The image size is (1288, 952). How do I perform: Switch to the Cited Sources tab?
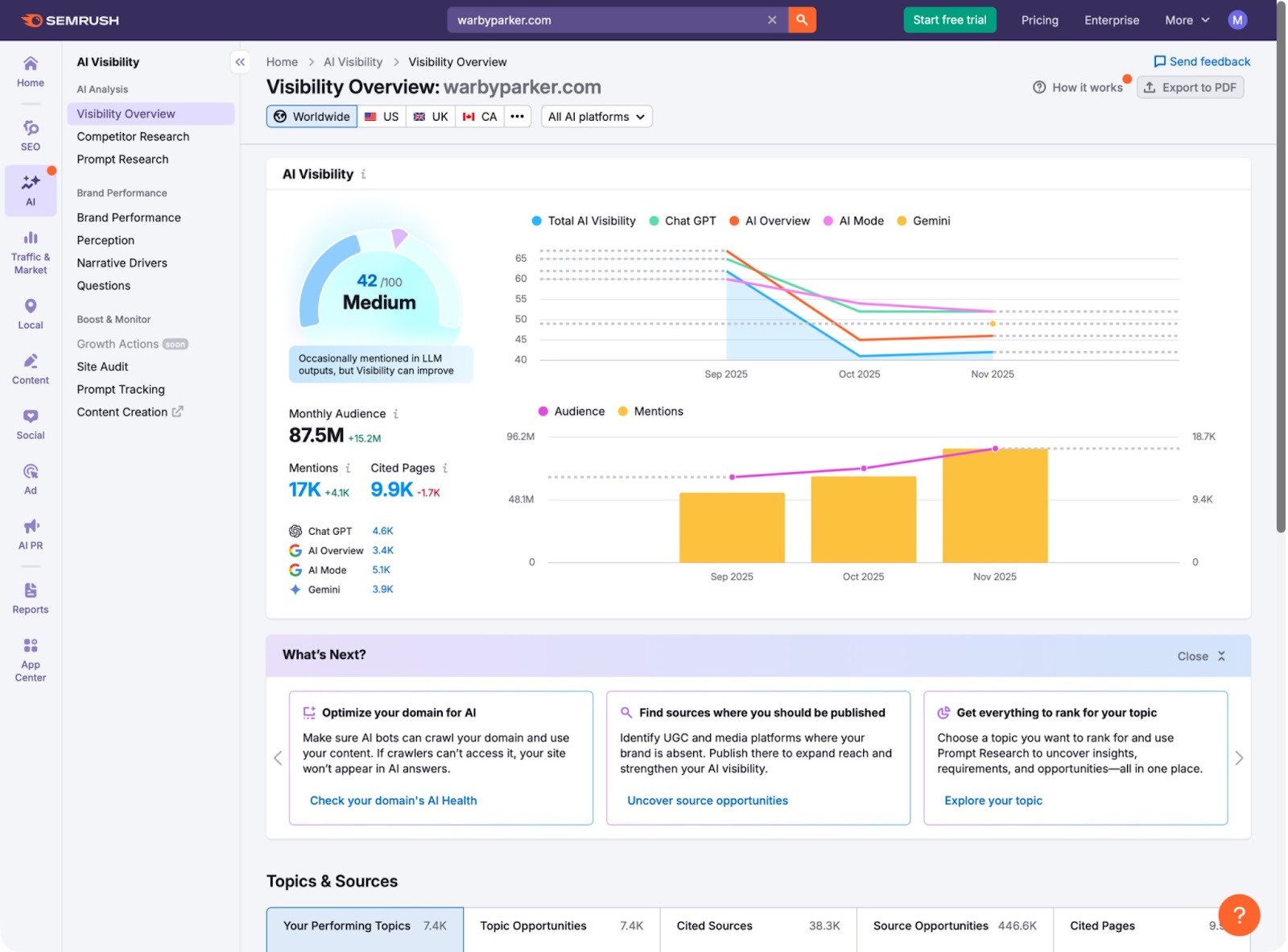[x=713, y=925]
